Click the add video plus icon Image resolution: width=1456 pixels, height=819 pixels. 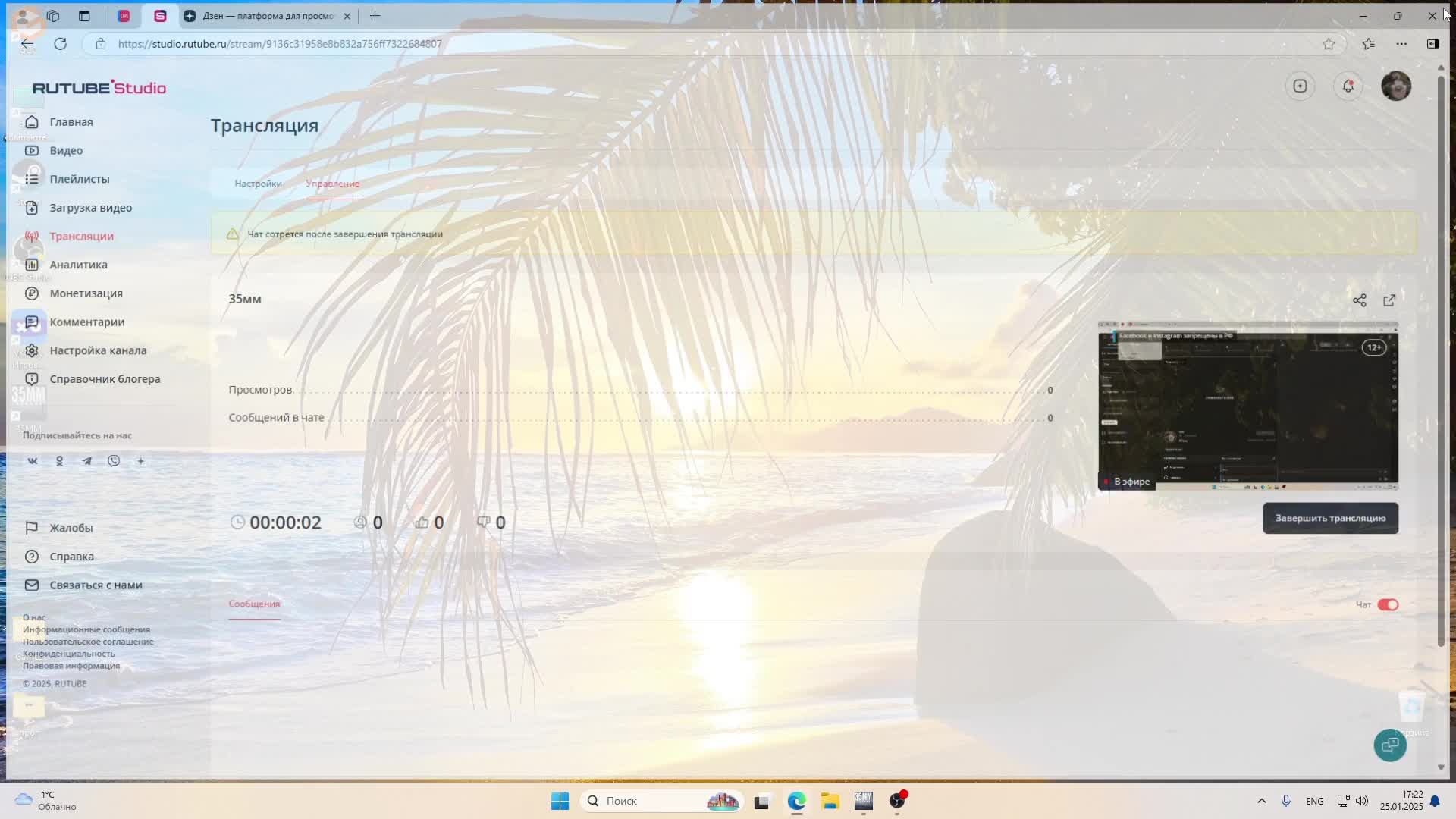(x=1300, y=86)
